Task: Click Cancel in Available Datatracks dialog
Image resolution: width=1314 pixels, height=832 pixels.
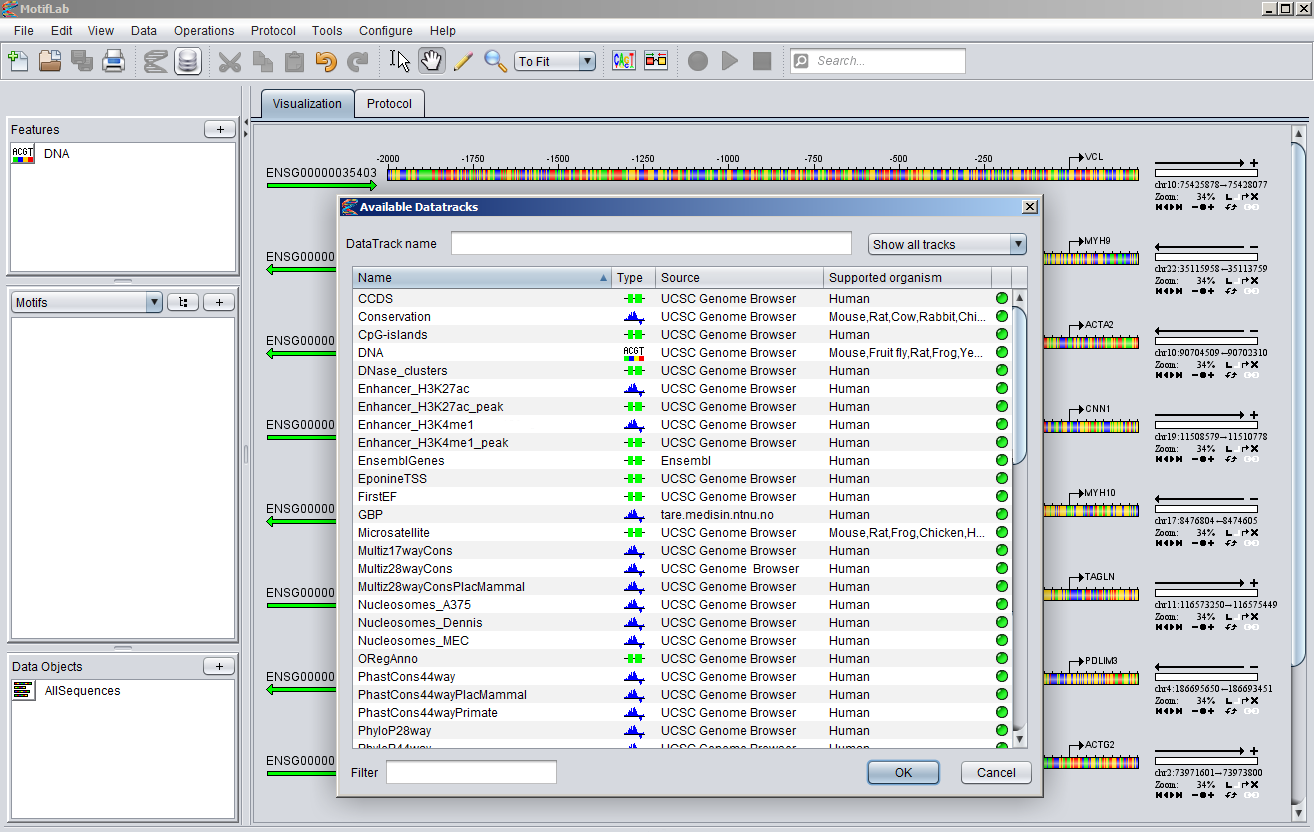Action: [996, 772]
